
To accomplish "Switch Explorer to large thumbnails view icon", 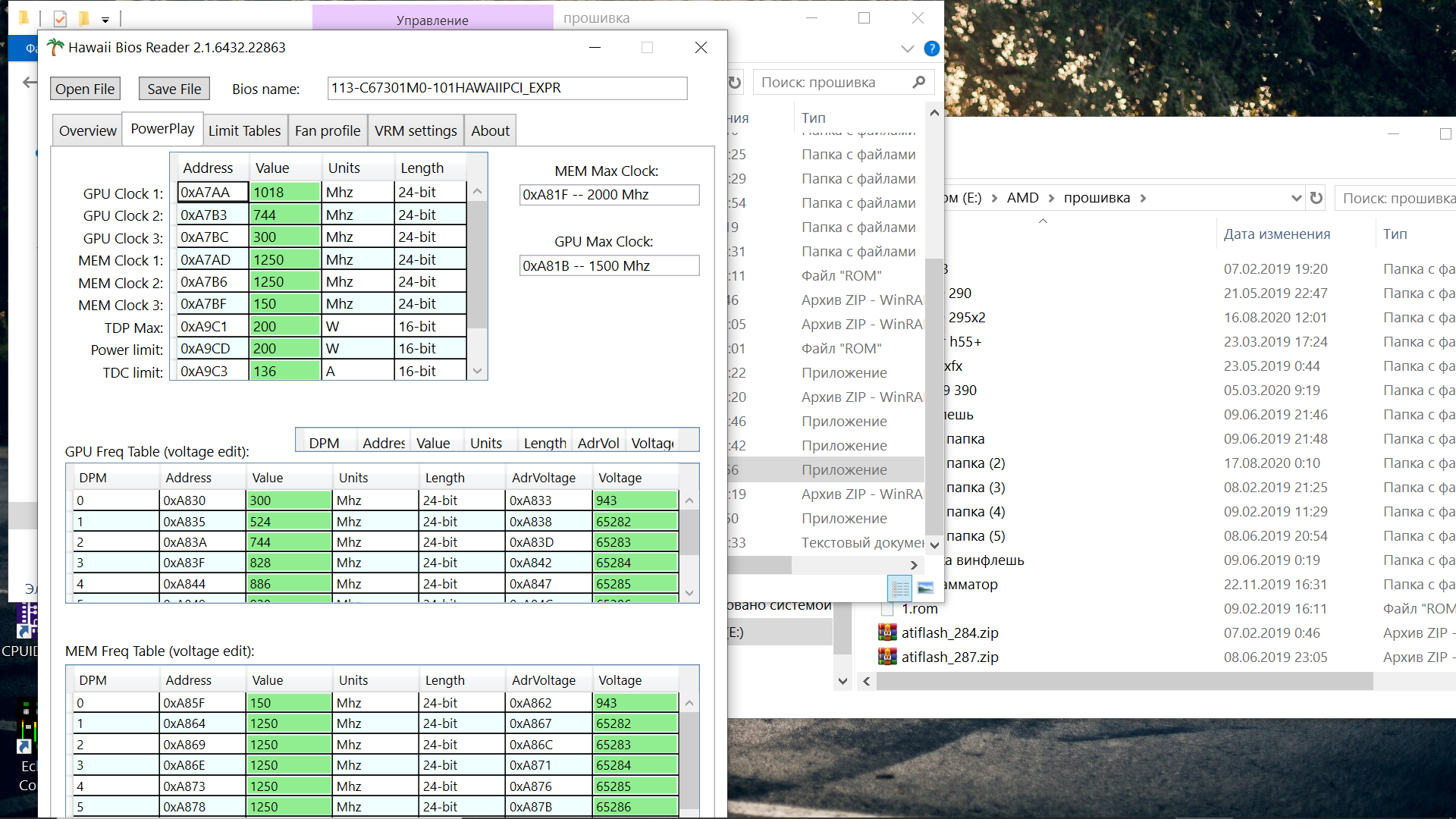I will [925, 588].
